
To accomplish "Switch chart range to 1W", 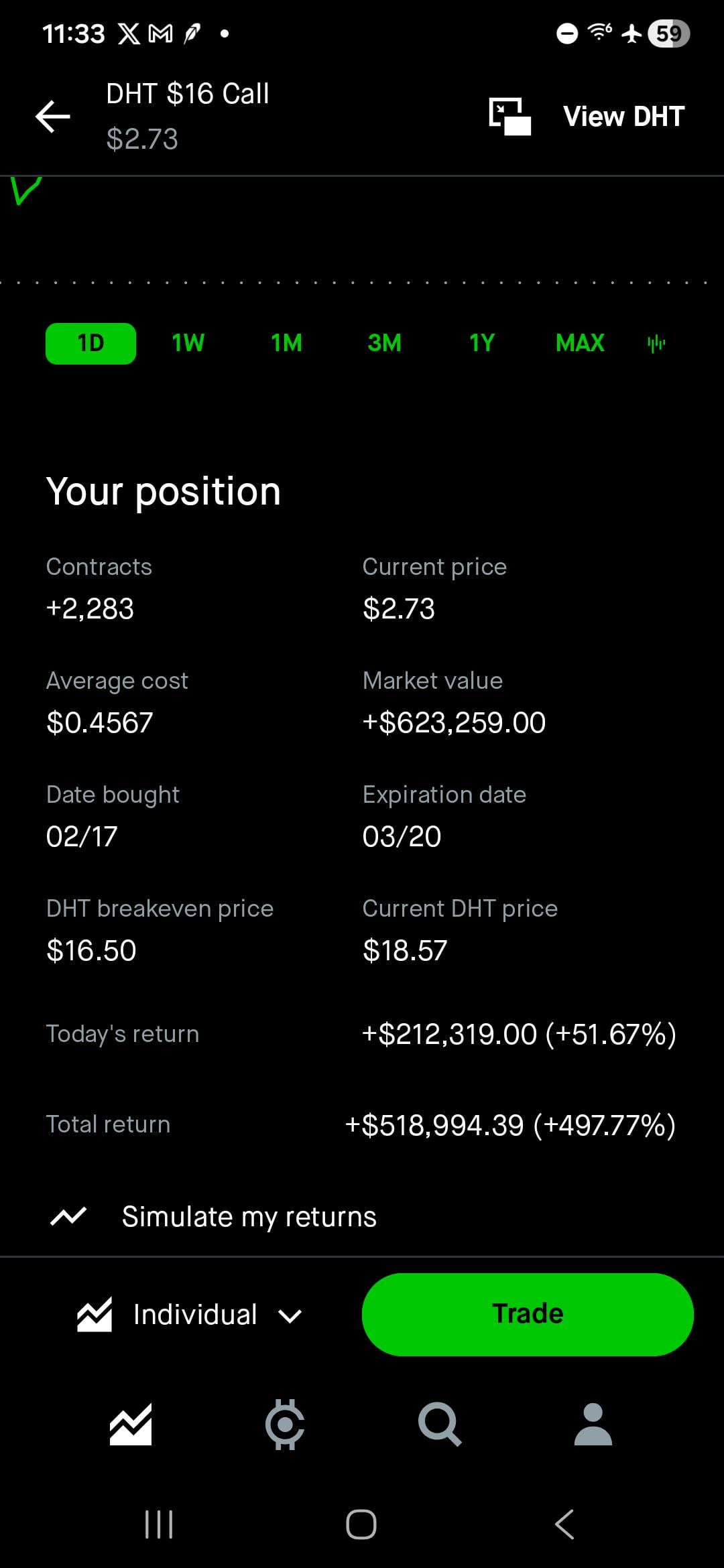I will click(x=188, y=344).
